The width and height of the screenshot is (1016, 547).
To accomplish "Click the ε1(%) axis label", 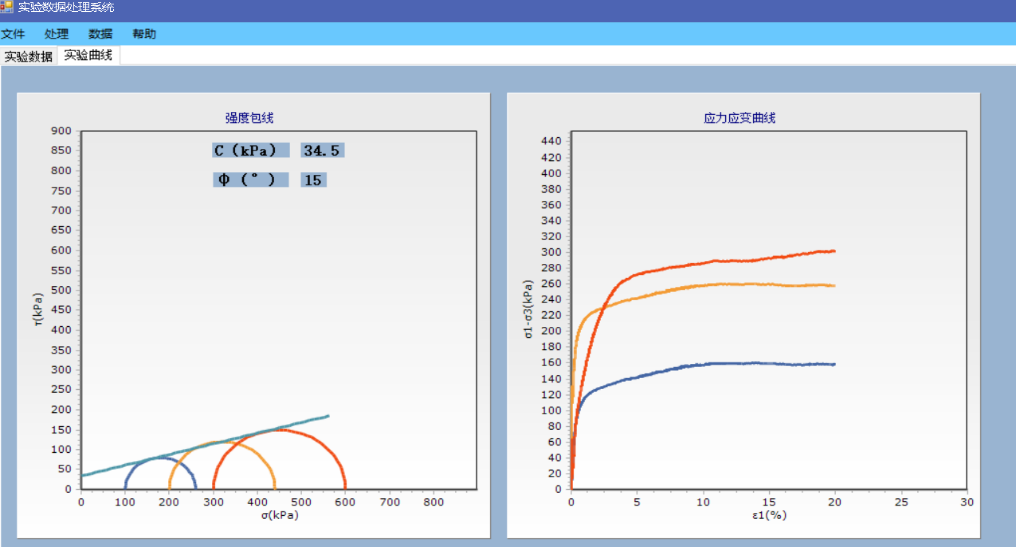I will point(768,515).
